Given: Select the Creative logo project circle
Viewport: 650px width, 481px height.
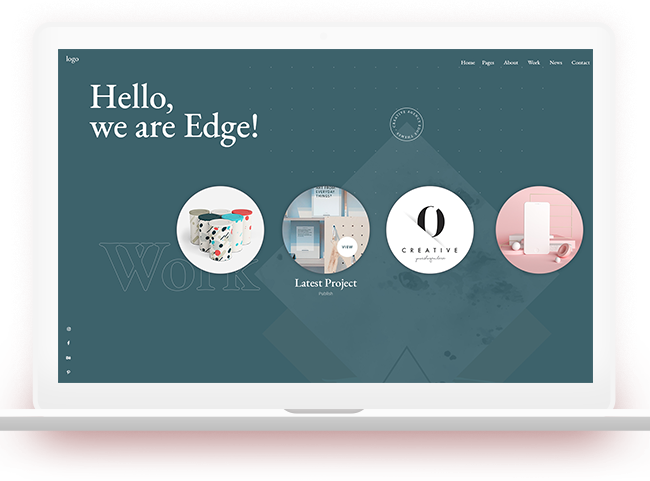Looking at the screenshot, I should tap(430, 230).
